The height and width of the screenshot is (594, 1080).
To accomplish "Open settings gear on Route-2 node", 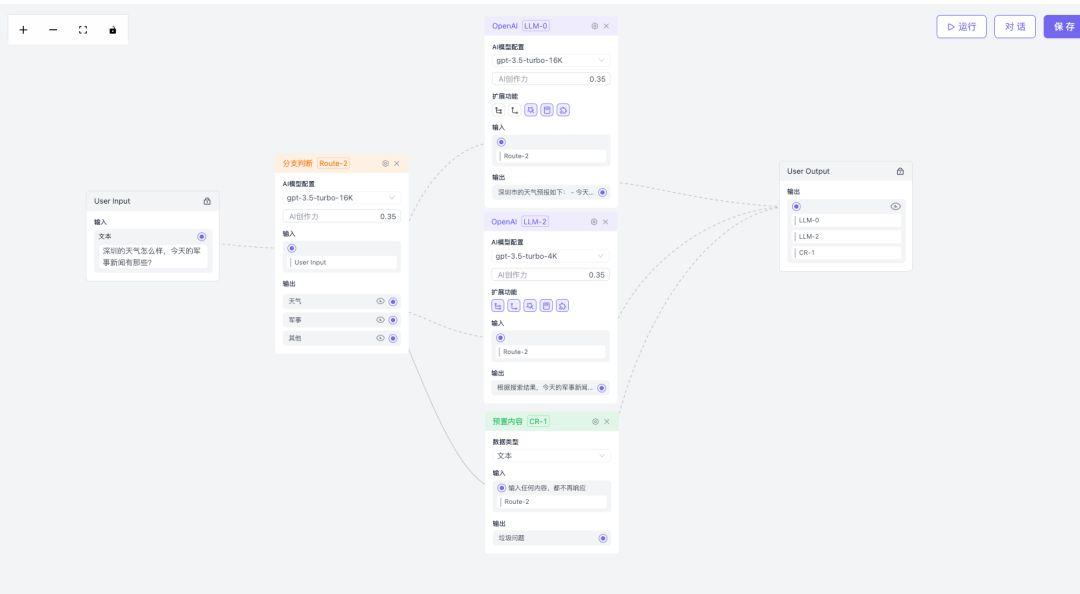I will (385, 163).
